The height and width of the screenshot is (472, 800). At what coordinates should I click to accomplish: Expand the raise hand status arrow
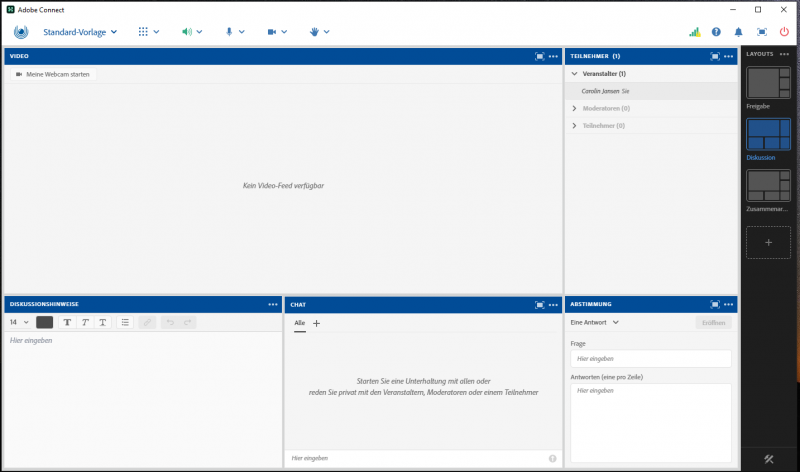click(327, 32)
